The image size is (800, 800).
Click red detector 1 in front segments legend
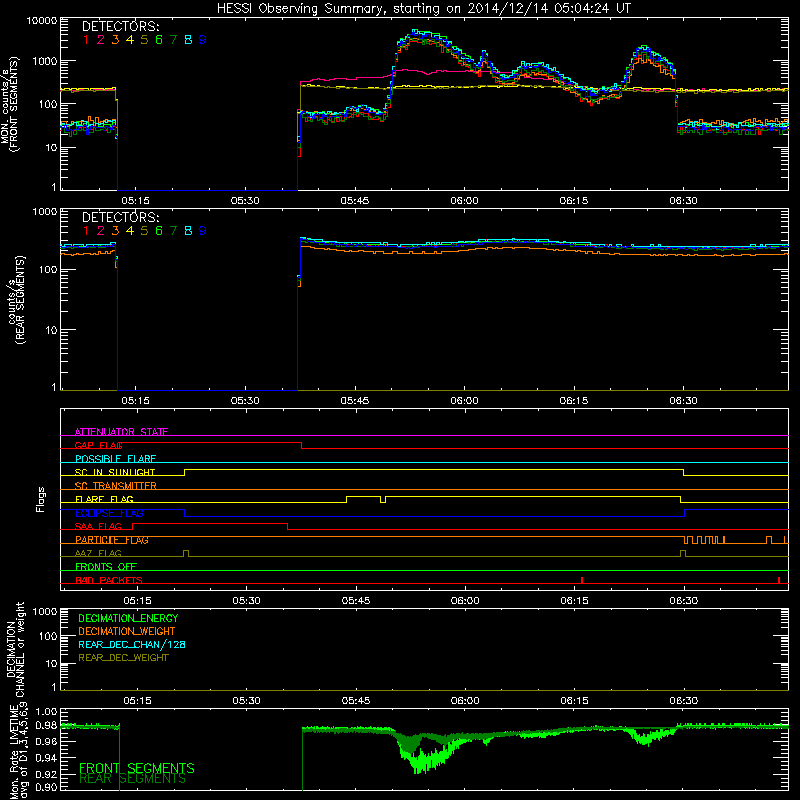pos(86,40)
